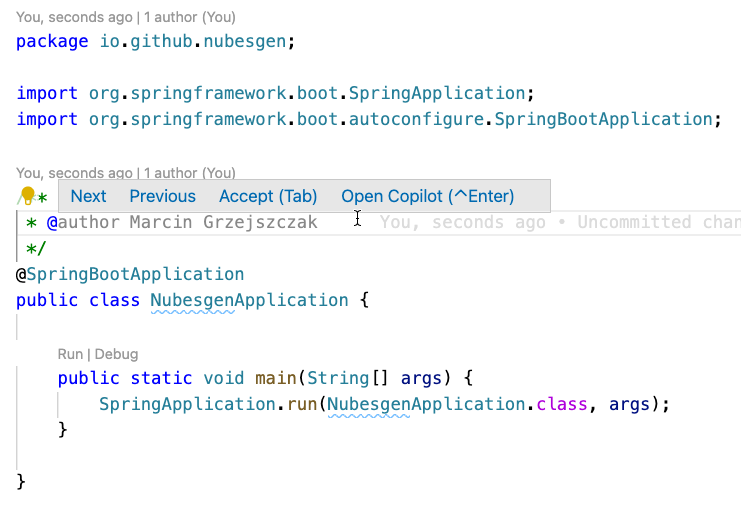
Task: Click the autoconfigure.SpringBootApplication import line
Action: tap(369, 119)
